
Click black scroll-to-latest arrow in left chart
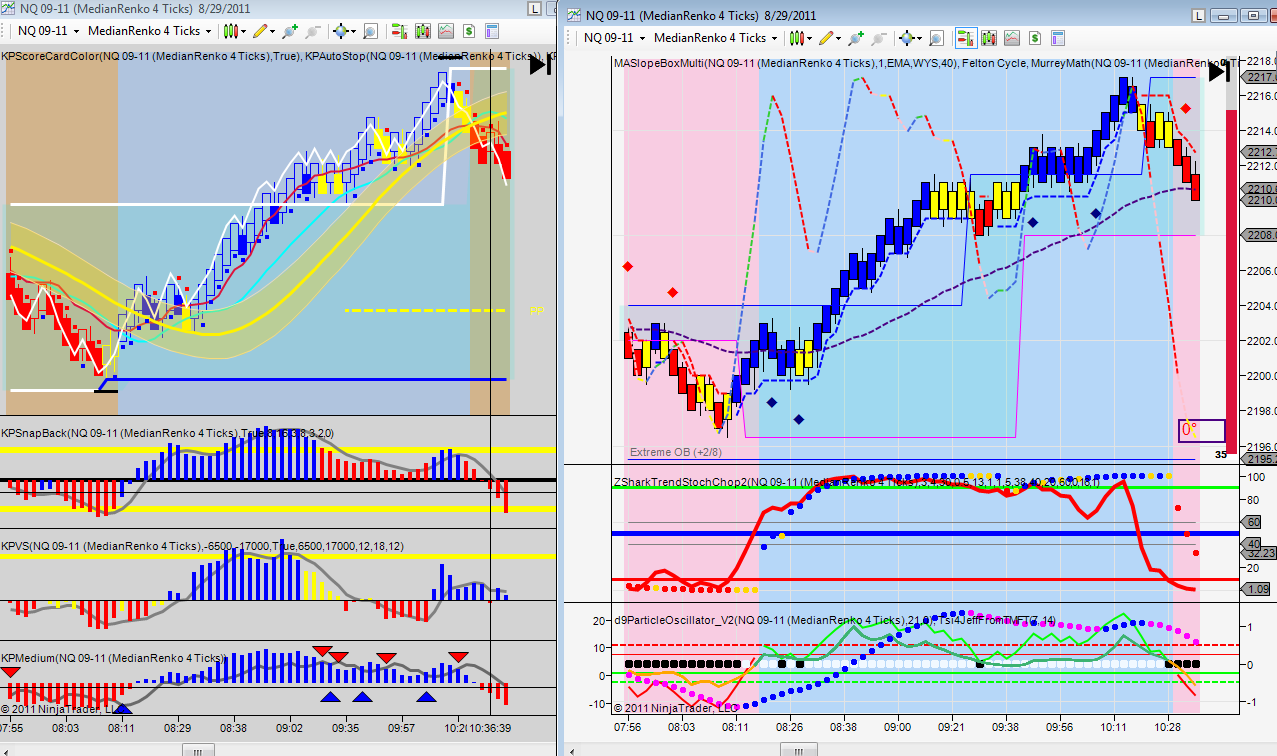540,65
